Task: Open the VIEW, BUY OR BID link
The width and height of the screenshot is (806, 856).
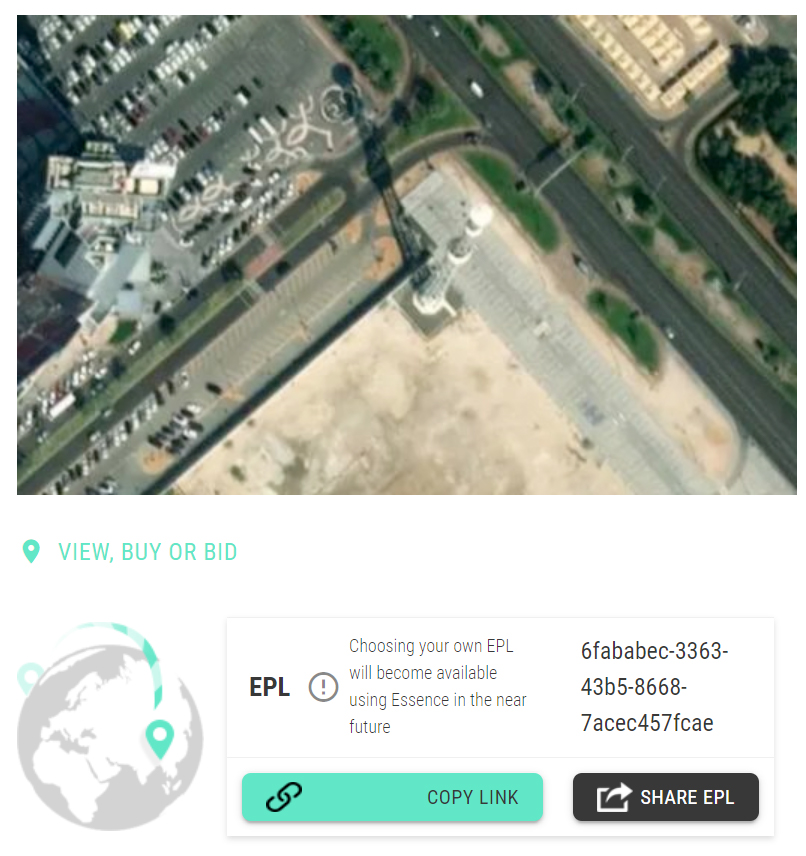Action: tap(147, 552)
